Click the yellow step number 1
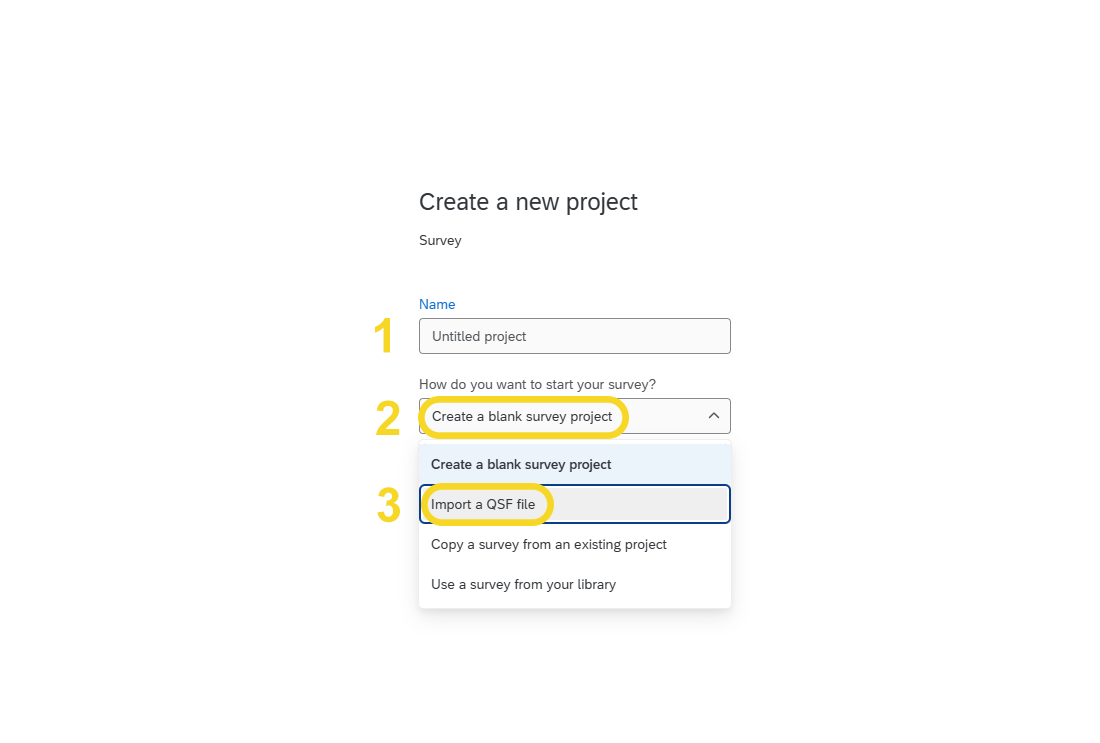The height and width of the screenshot is (743, 1100). point(384,337)
